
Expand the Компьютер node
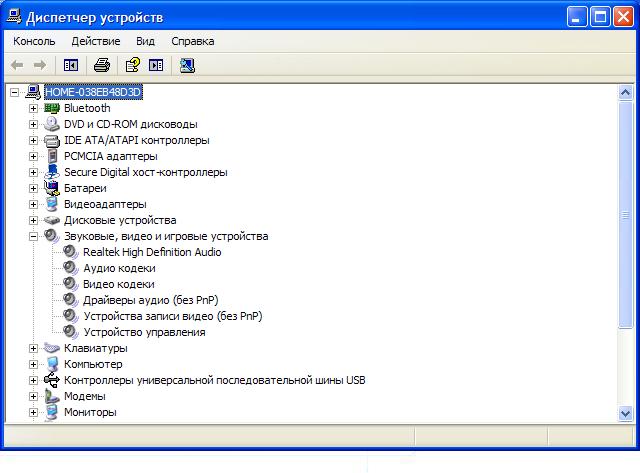(x=33, y=364)
